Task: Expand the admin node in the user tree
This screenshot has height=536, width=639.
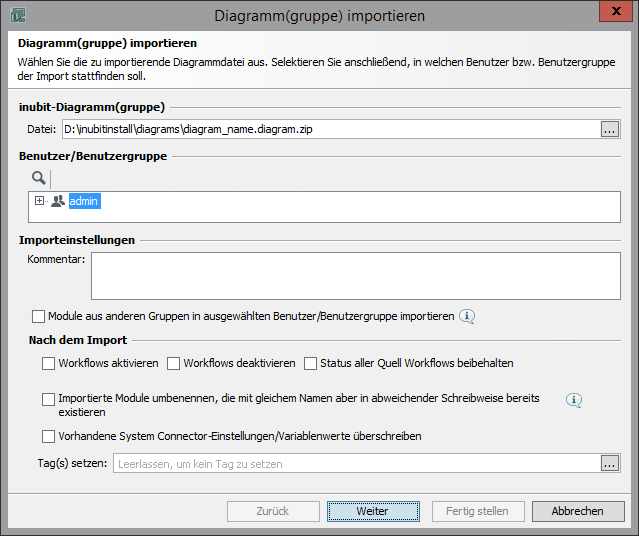Action: 40,201
